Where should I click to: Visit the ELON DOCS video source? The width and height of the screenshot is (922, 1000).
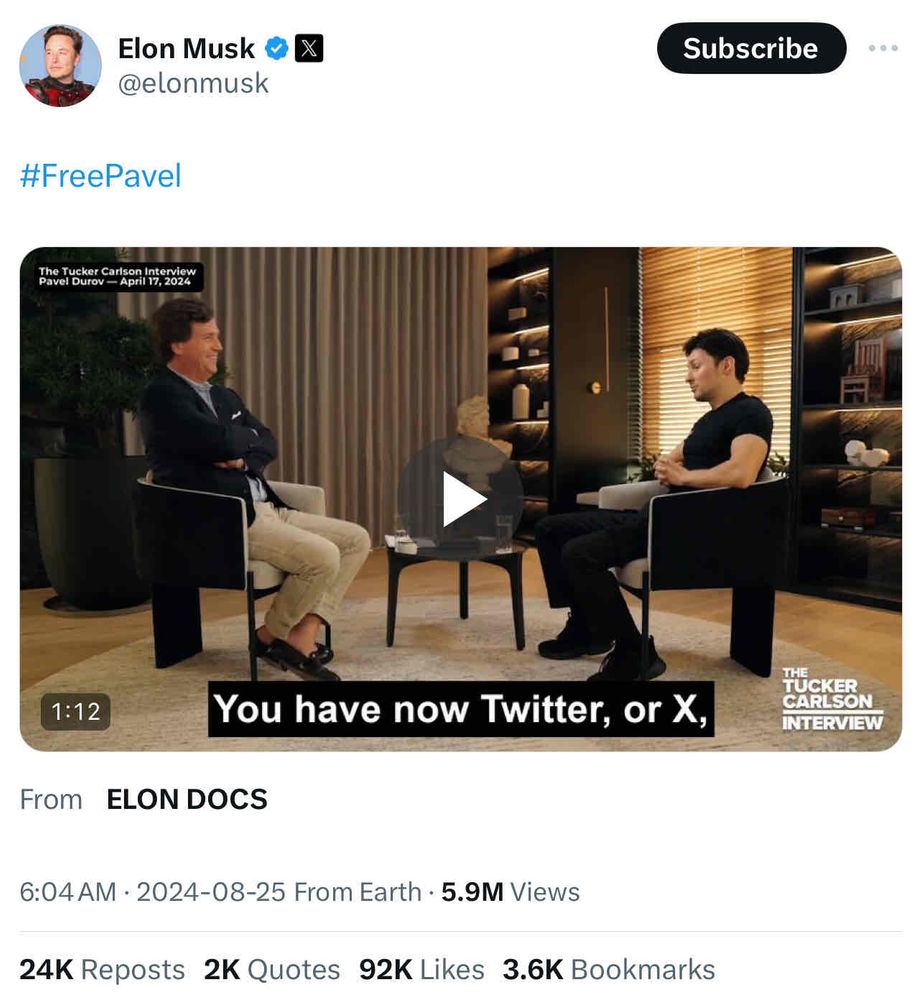point(187,799)
